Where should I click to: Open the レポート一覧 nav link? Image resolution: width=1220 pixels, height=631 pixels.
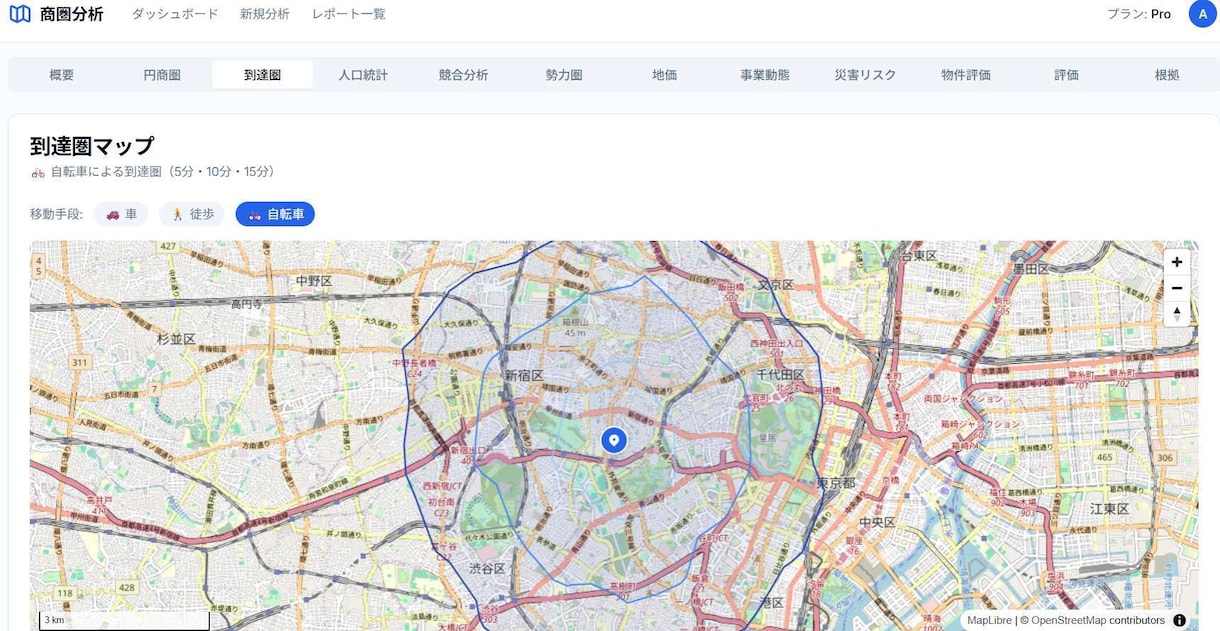pos(349,14)
